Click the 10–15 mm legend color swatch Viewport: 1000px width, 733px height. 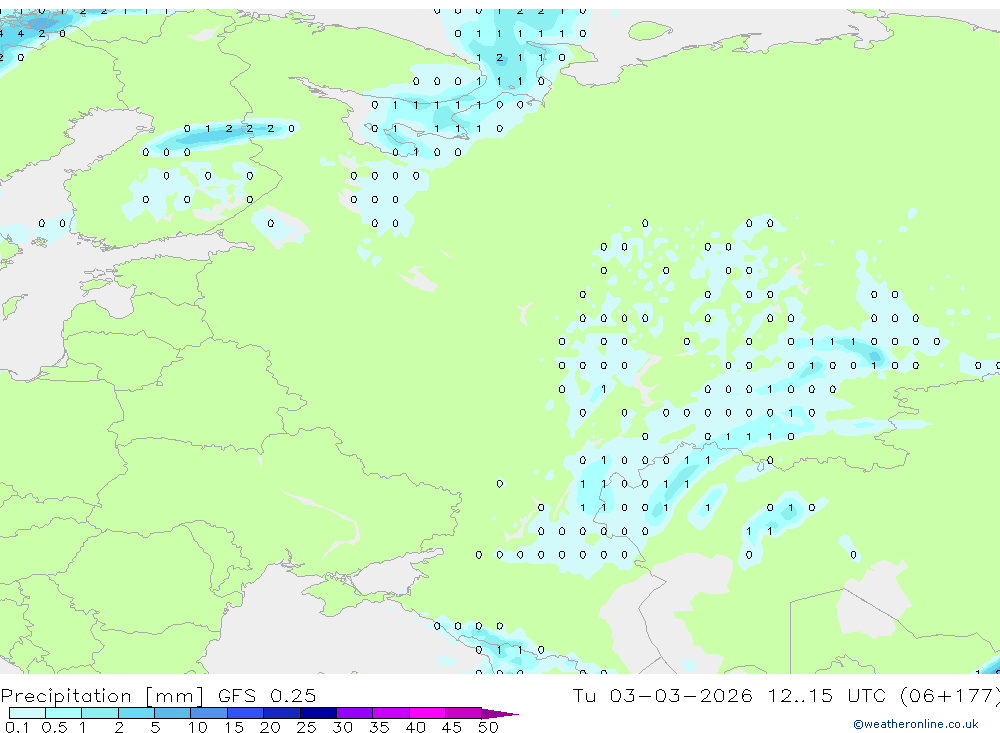tap(209, 713)
